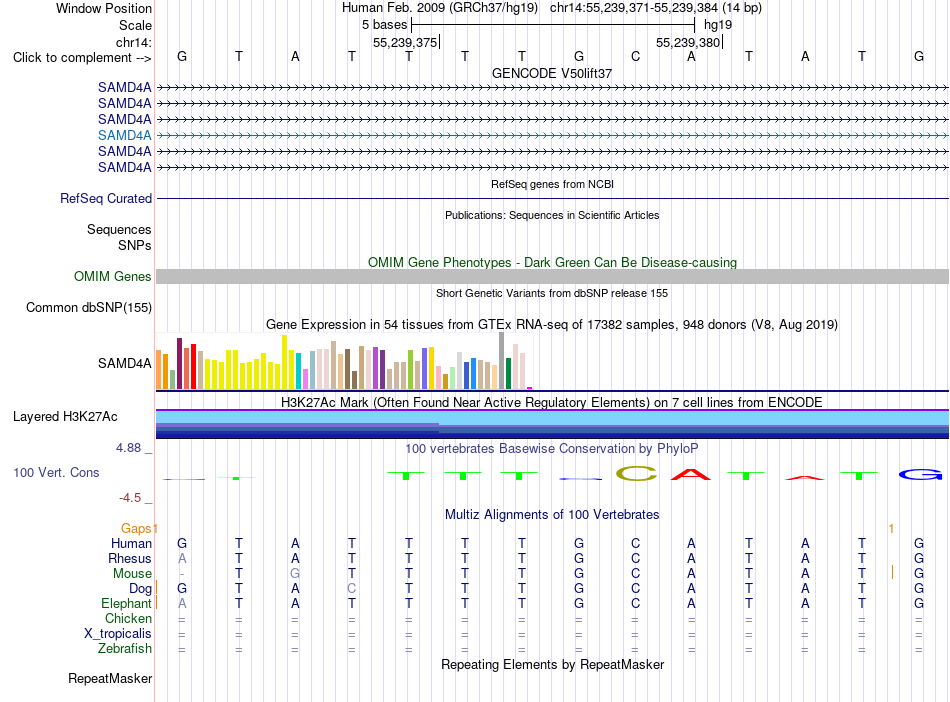950x702 pixels.
Task: Click 'Multiz Alignments of 100 Vertebrates' title
Action: pyautogui.click(x=552, y=514)
